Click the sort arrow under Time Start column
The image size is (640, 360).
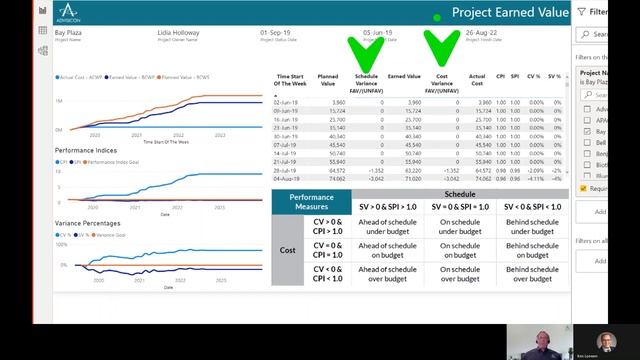point(276,96)
